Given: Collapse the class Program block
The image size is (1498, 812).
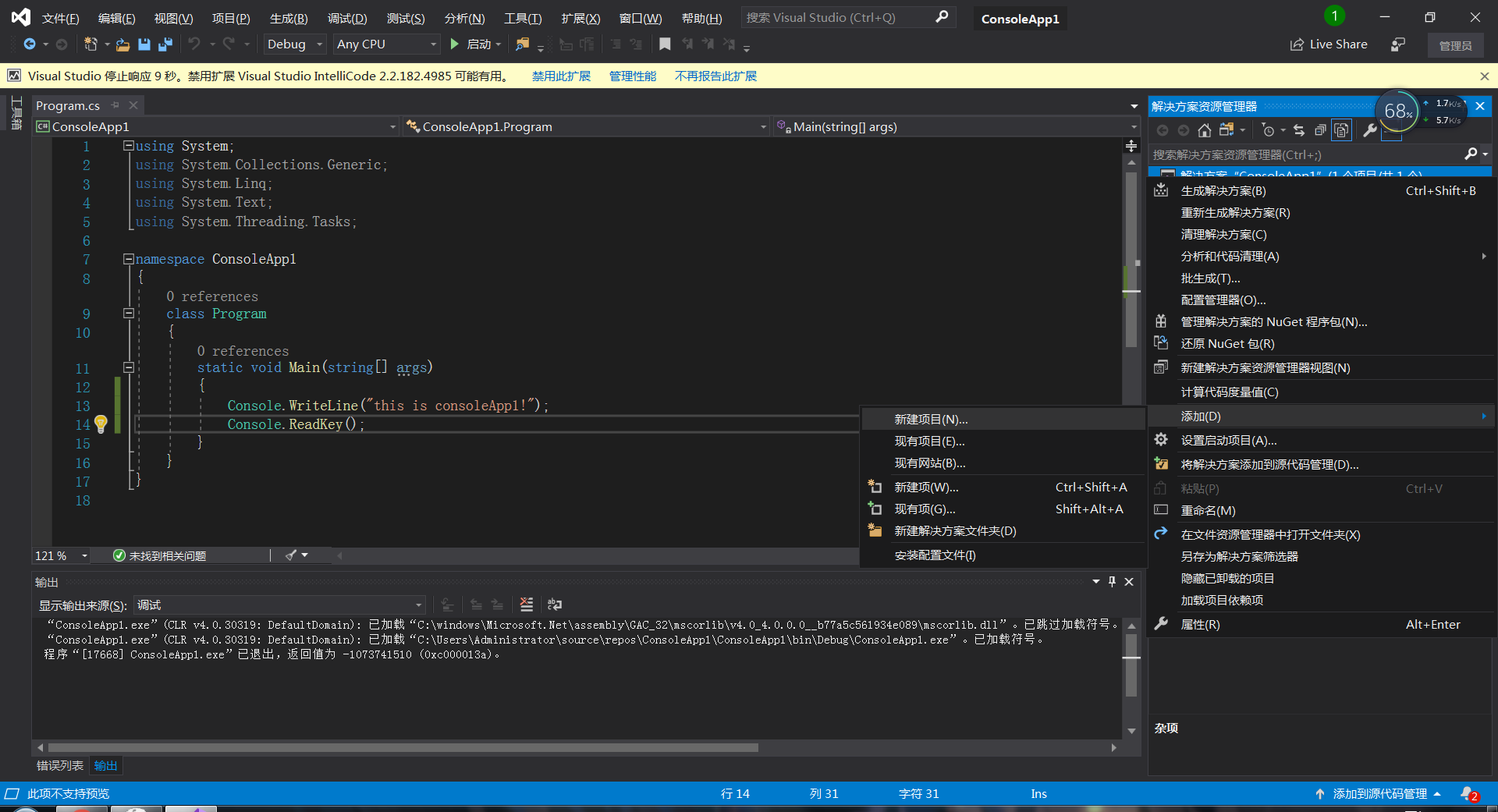Looking at the screenshot, I should click(x=128, y=314).
